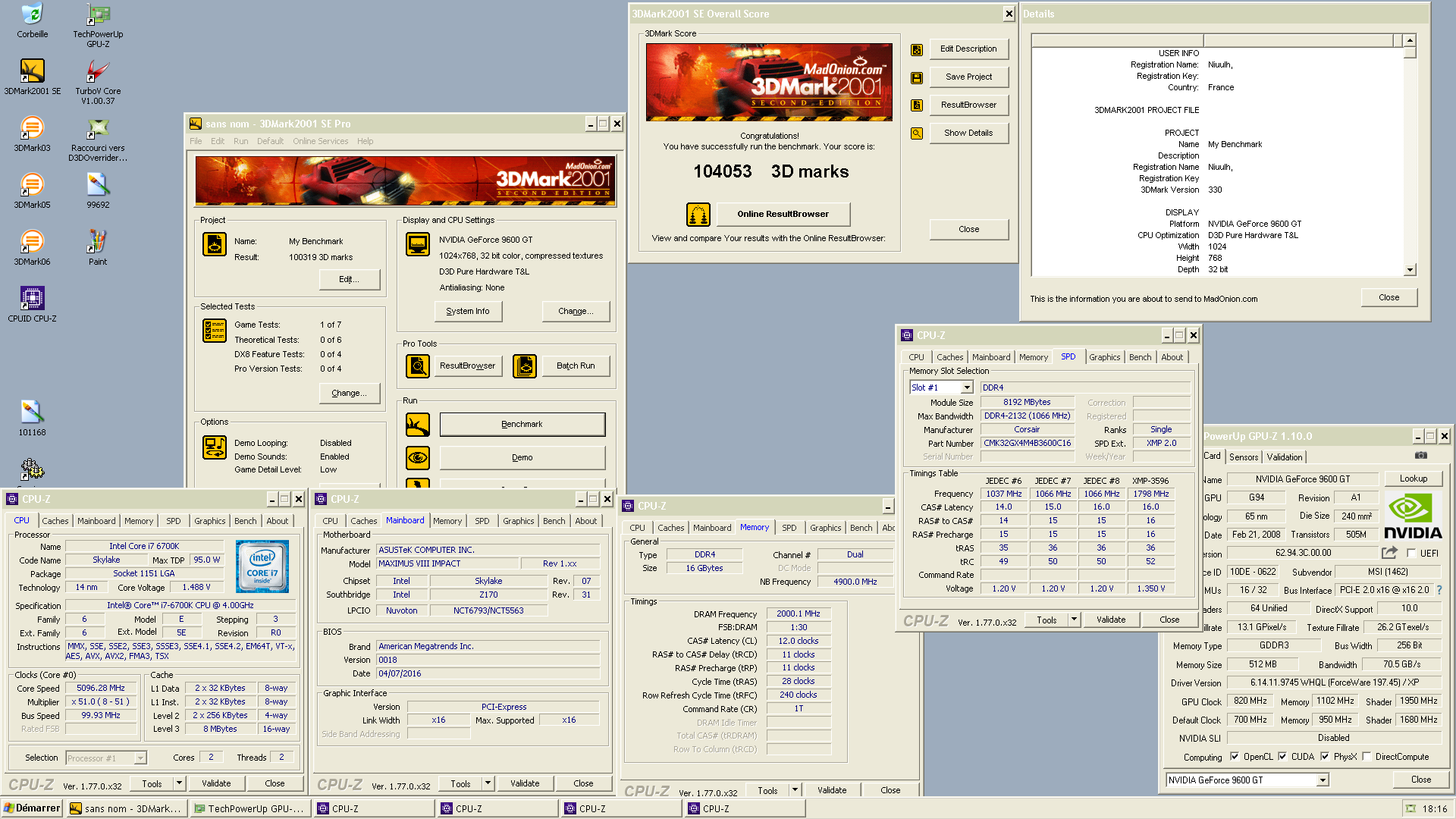Click the Details window scrollbar down arrow
Image resolution: width=1456 pixels, height=819 pixels.
tap(1410, 270)
